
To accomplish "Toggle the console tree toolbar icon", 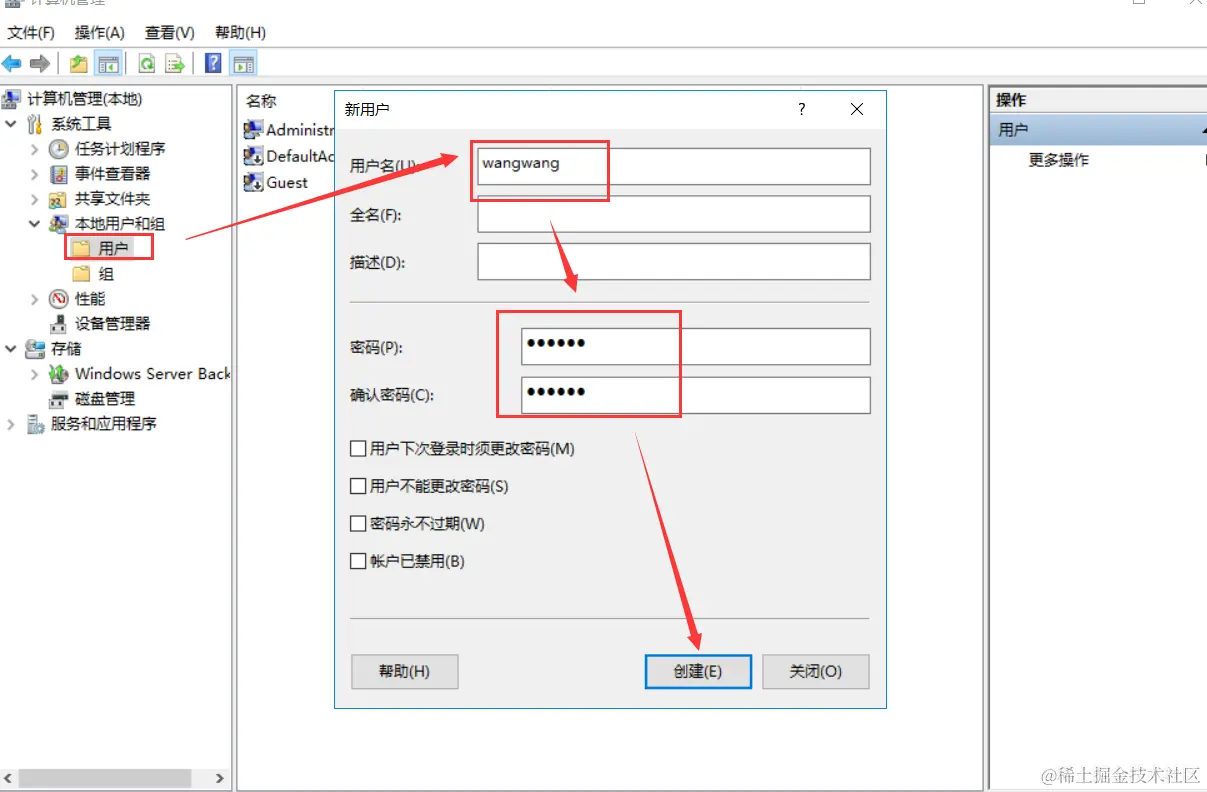I will pyautogui.click(x=108, y=64).
